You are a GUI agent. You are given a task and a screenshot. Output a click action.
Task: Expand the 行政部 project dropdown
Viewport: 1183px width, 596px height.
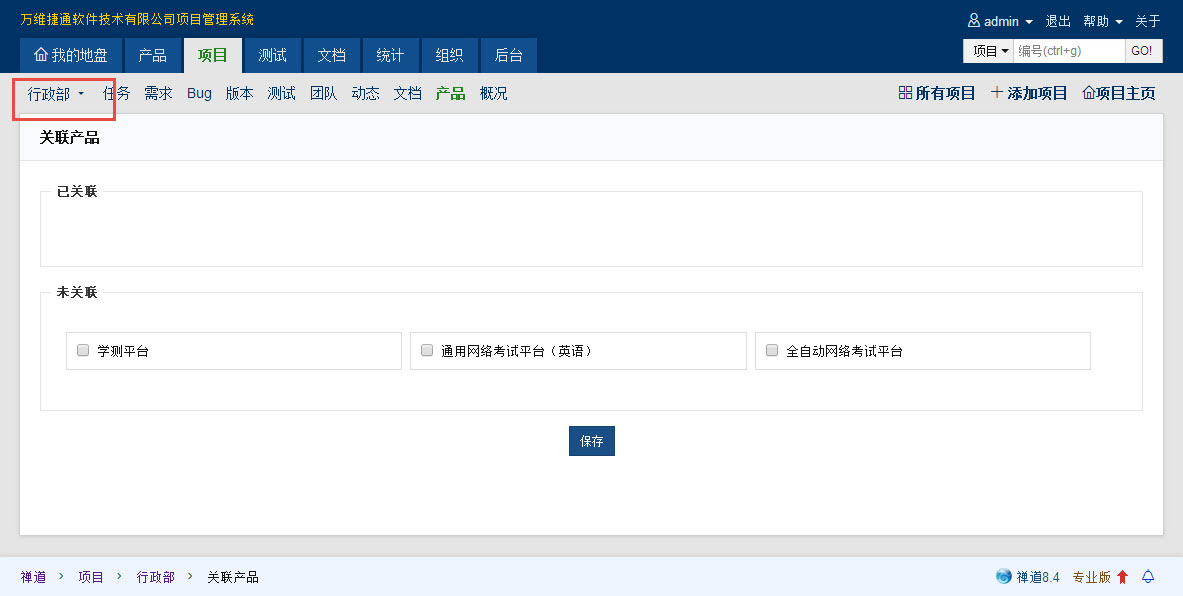click(56, 94)
